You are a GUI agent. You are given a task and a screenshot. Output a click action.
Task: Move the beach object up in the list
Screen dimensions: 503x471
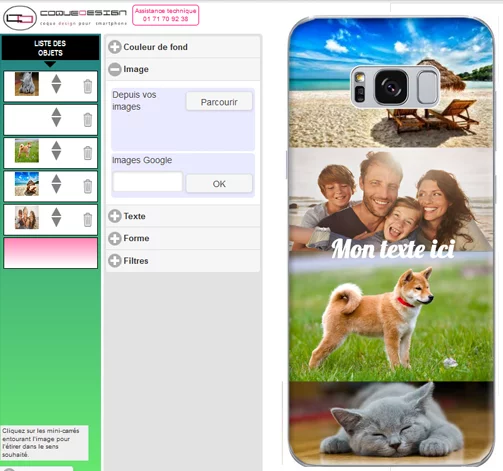tap(56, 179)
